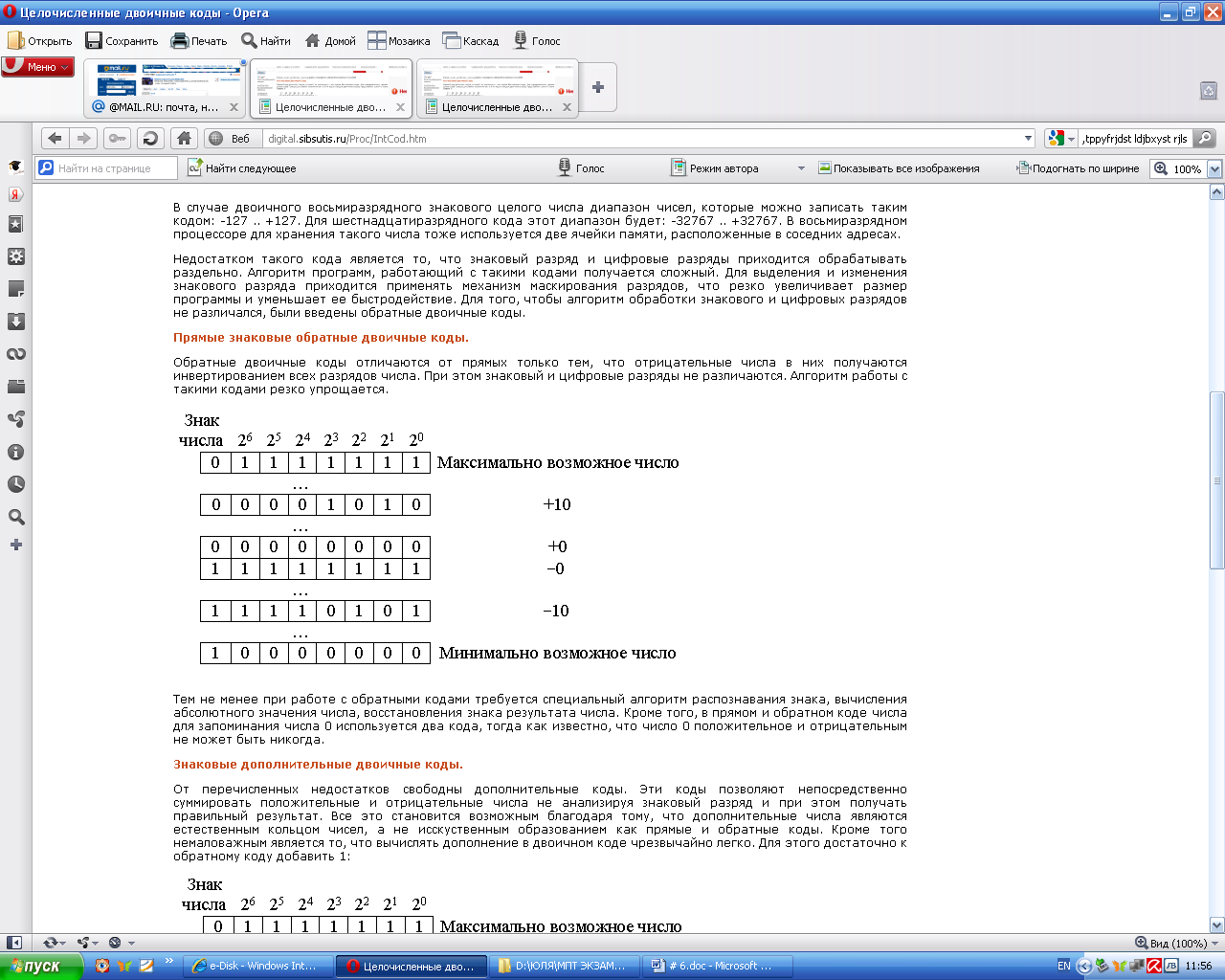Click the EN language indicator in tray
The width and height of the screenshot is (1225, 980).
click(x=1064, y=966)
